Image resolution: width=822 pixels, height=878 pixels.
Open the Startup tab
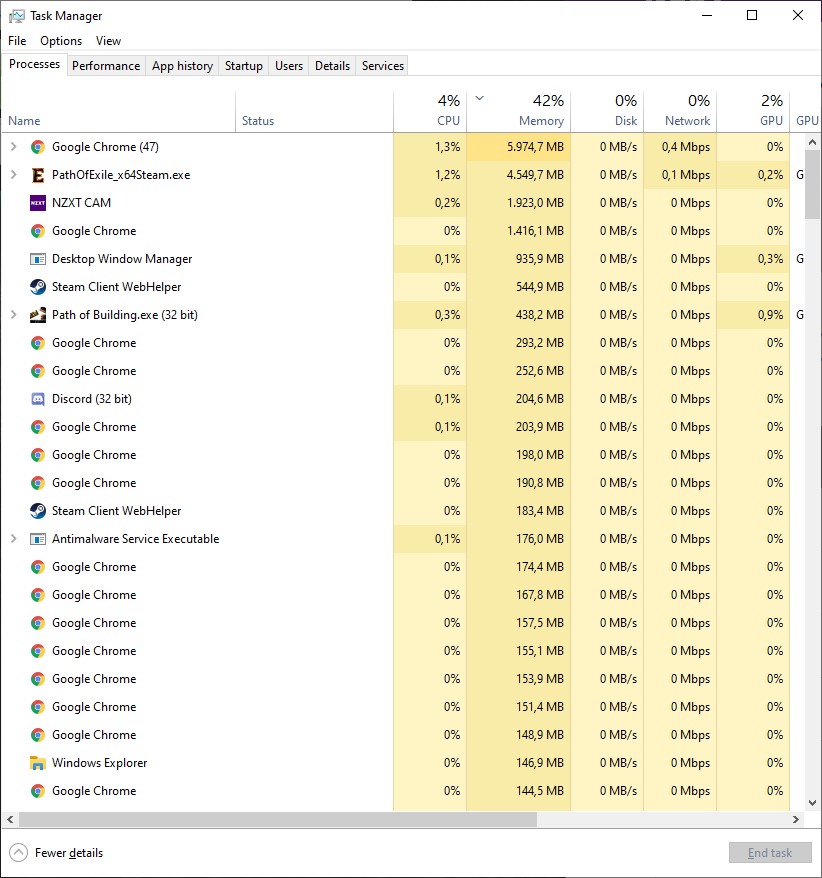(x=244, y=66)
